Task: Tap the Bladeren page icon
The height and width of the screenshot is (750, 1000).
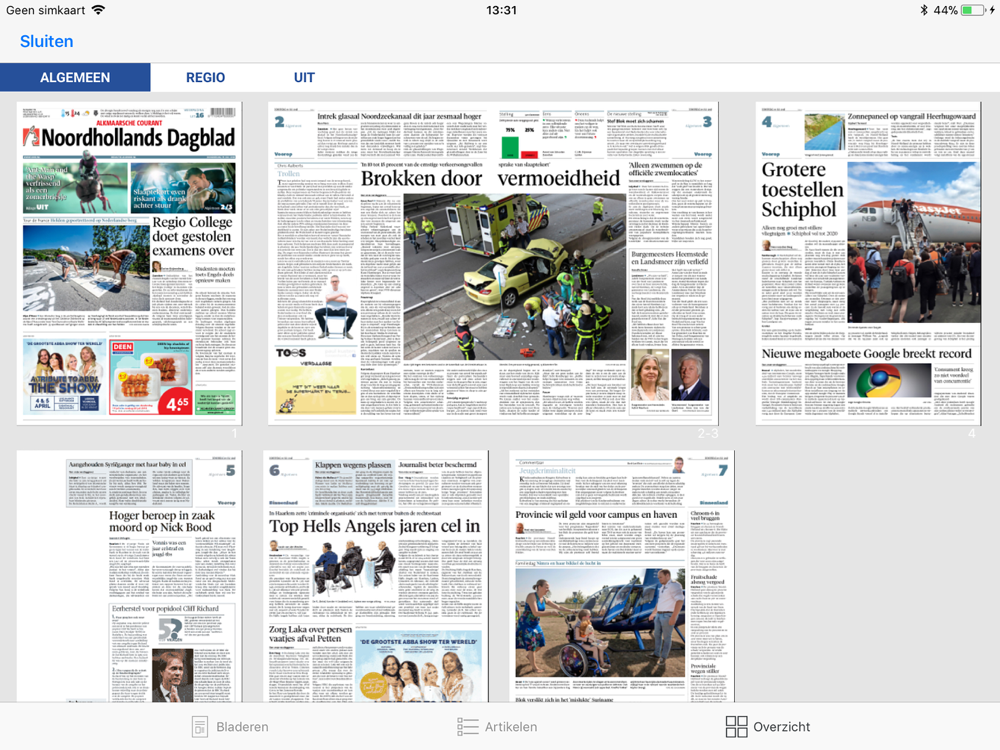Action: [200, 726]
